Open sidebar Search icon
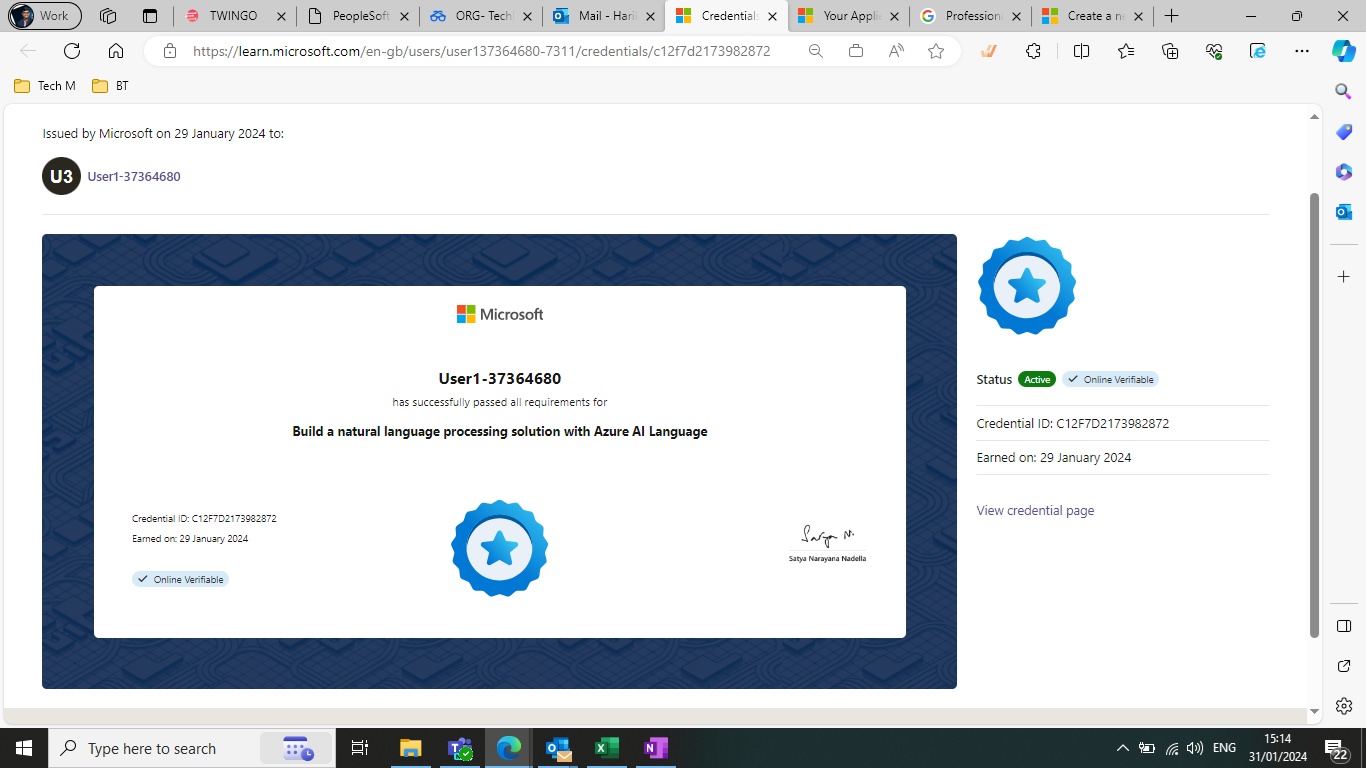Viewport: 1366px width, 768px height. coord(1344,91)
